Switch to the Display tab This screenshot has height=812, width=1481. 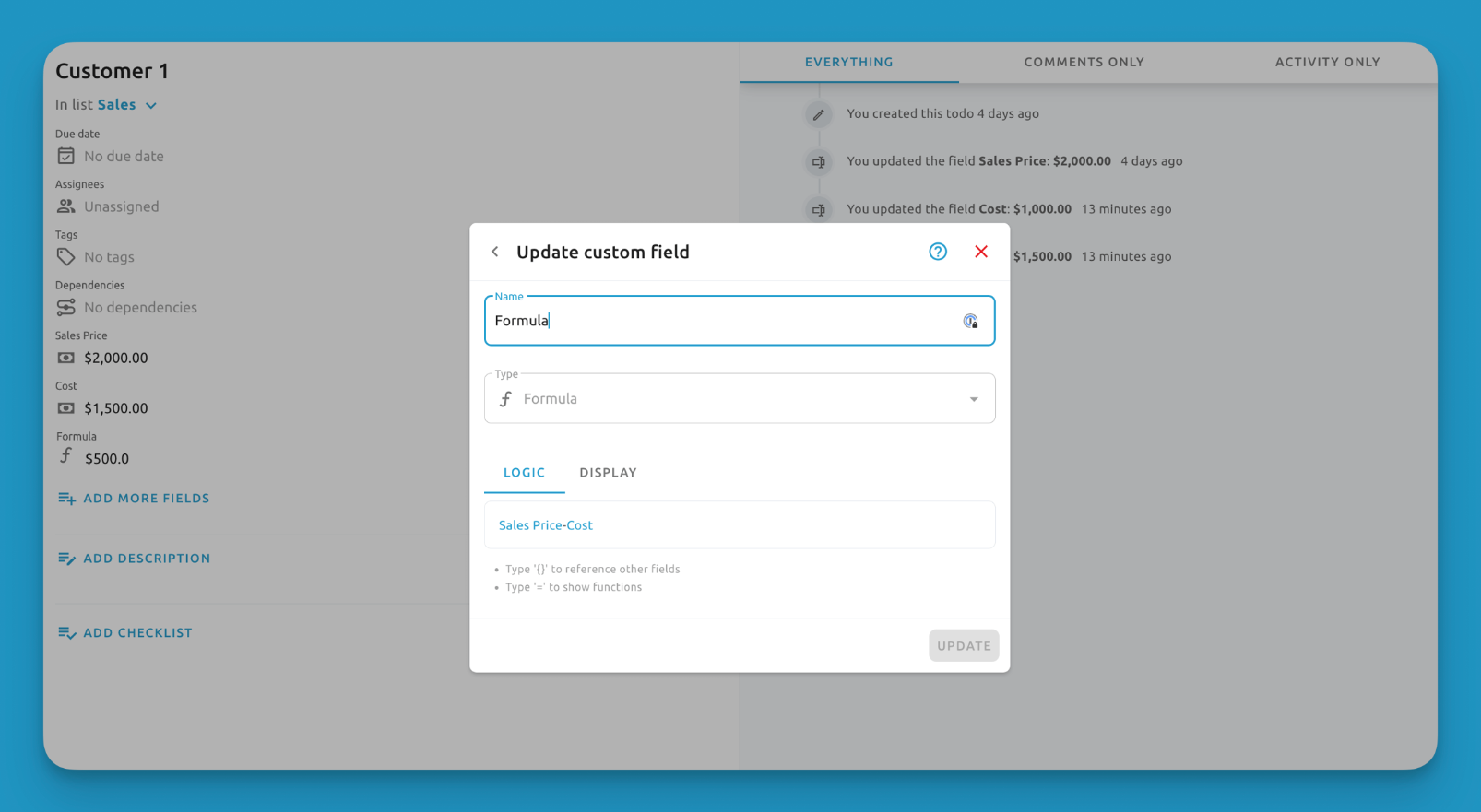click(608, 473)
